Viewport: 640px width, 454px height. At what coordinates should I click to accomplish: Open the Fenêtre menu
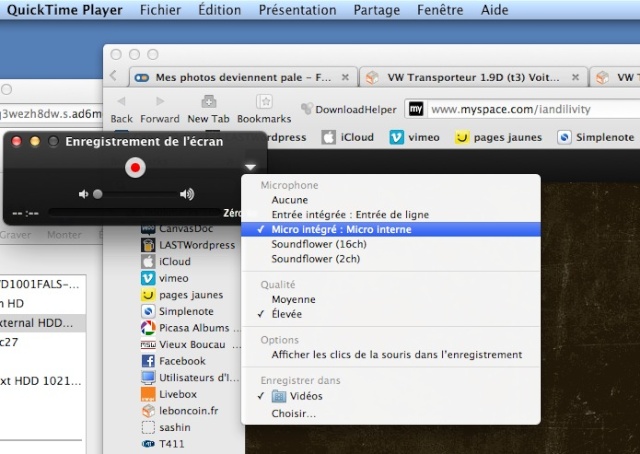(440, 10)
